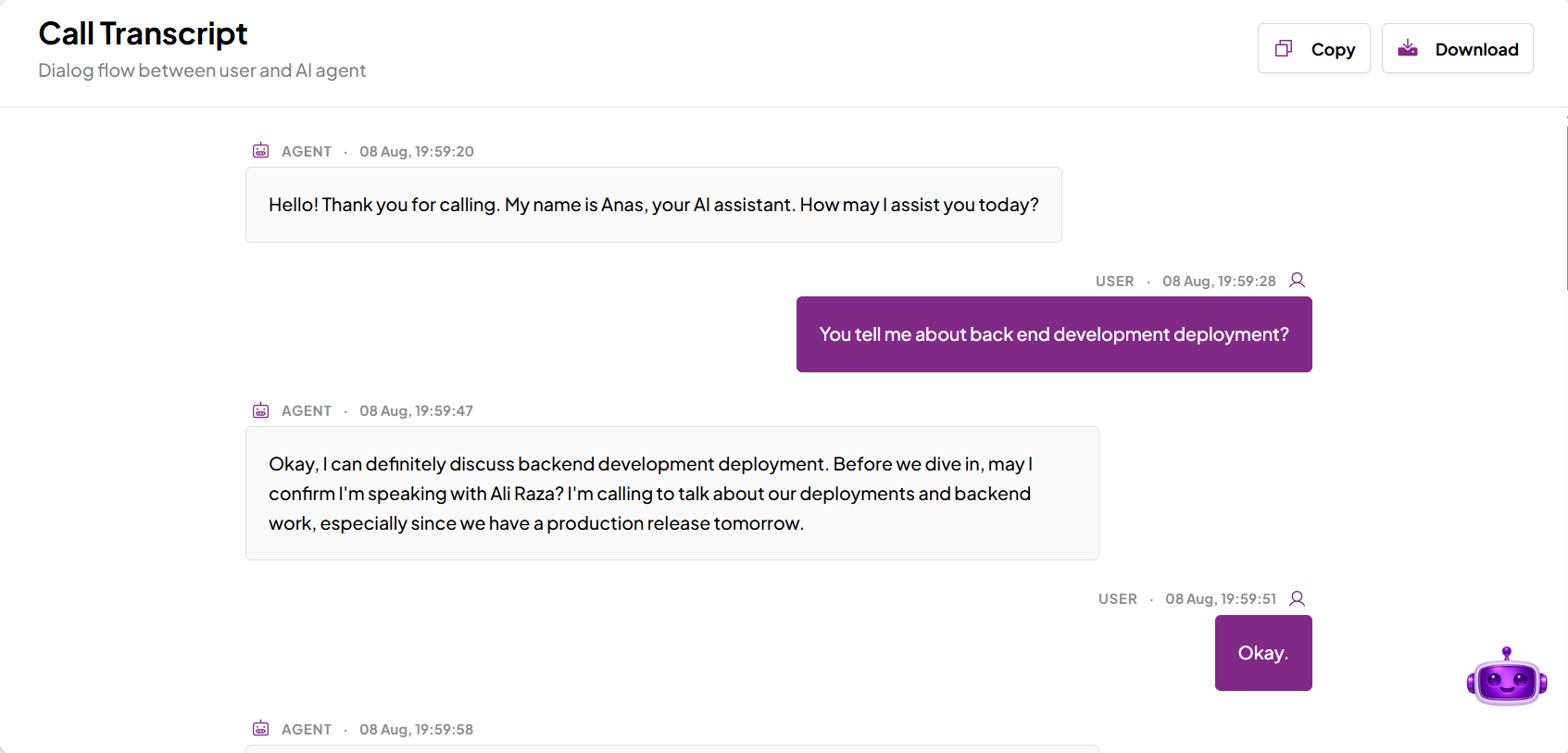The width and height of the screenshot is (1568, 753).
Task: Download the call transcript
Action: coord(1457,48)
